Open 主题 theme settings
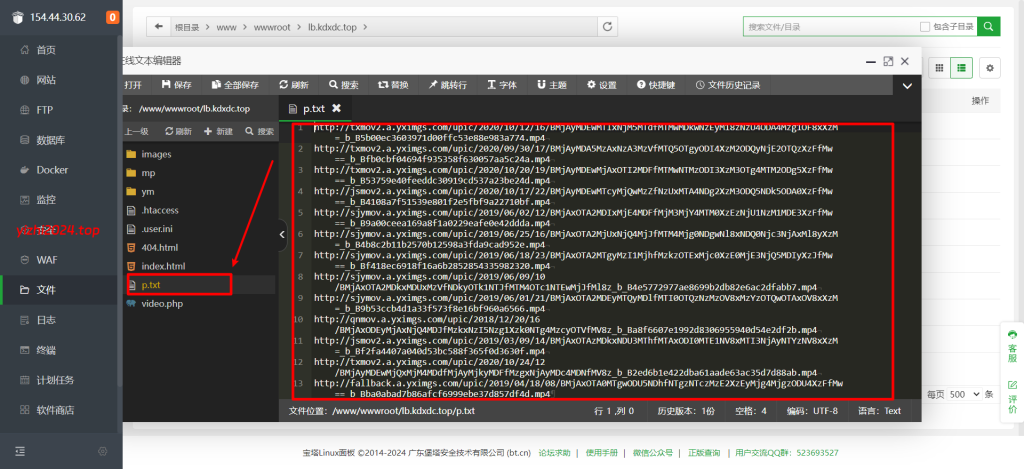1024x469 pixels. click(552, 85)
